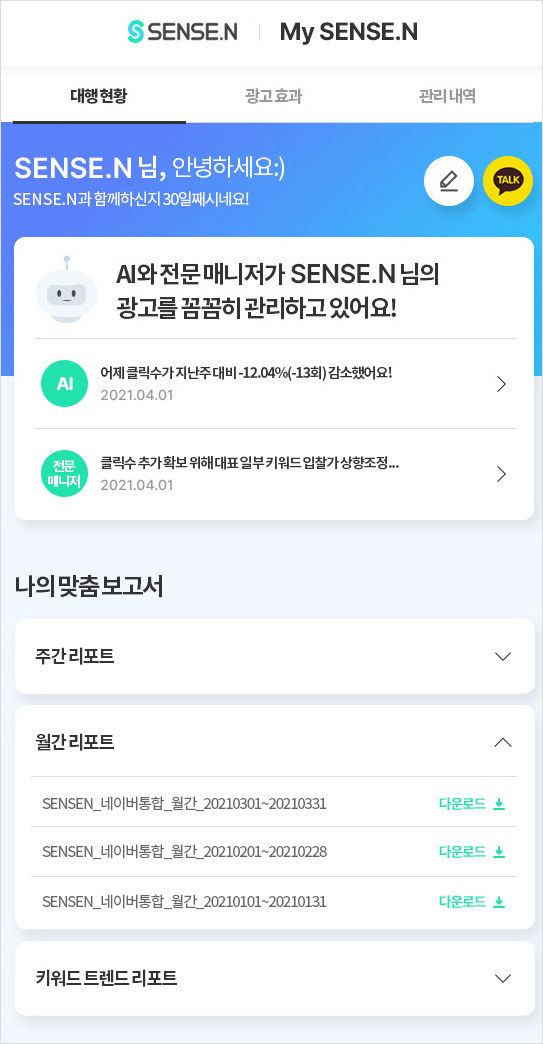Click the green AI badge icon
The height and width of the screenshot is (1044, 543).
coord(65,384)
